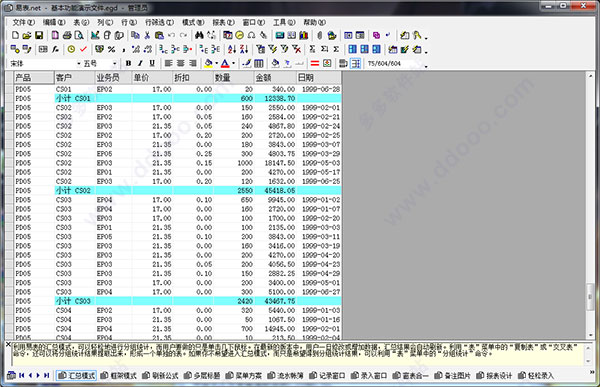This screenshot has height=387, width=600.
Task: Click the Omega special character icon
Action: (x=251, y=35)
